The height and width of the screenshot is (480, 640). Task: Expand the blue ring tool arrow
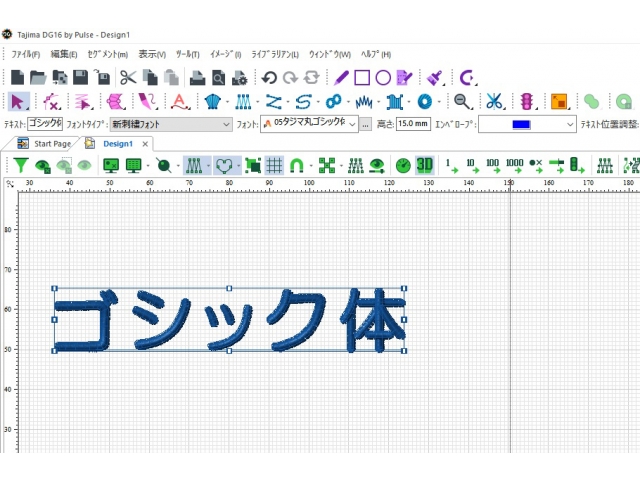(439, 102)
